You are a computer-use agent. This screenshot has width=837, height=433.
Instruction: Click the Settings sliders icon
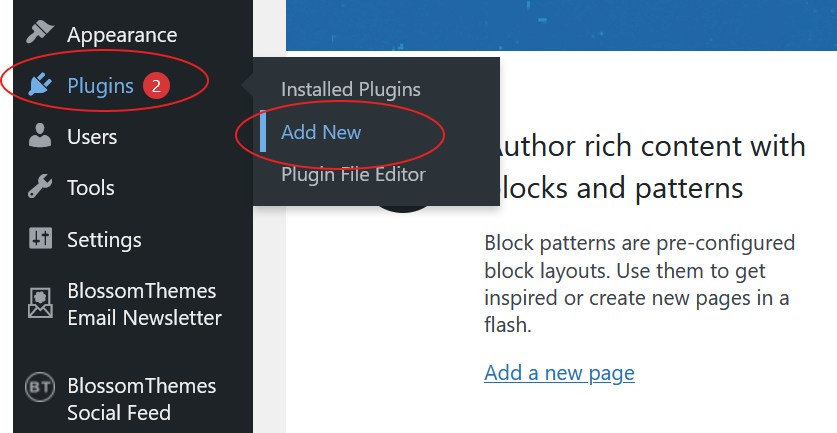(x=41, y=238)
